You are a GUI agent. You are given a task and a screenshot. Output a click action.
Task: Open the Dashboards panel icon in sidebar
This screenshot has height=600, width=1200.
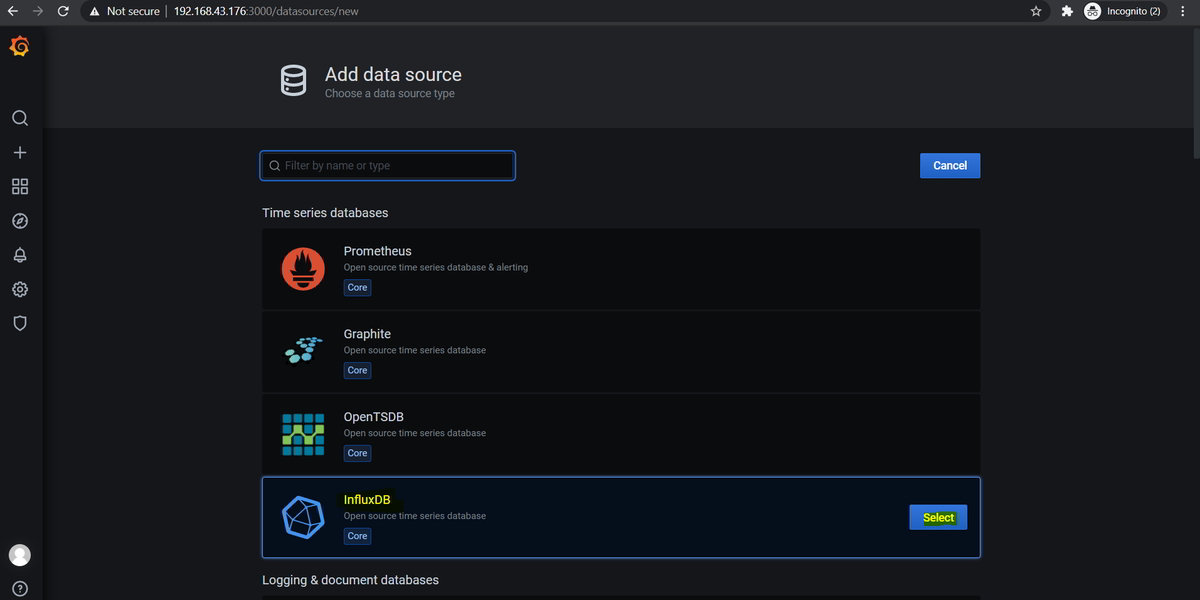coord(20,186)
